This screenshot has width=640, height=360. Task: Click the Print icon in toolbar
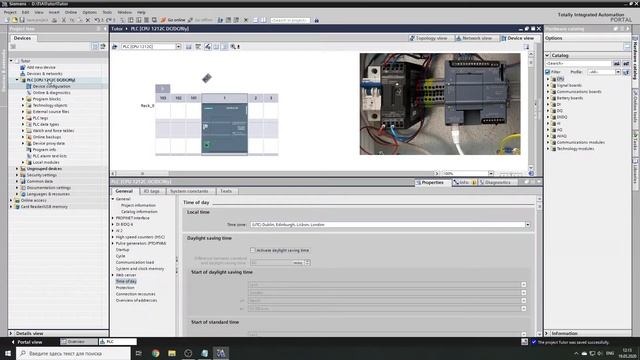coord(54,20)
